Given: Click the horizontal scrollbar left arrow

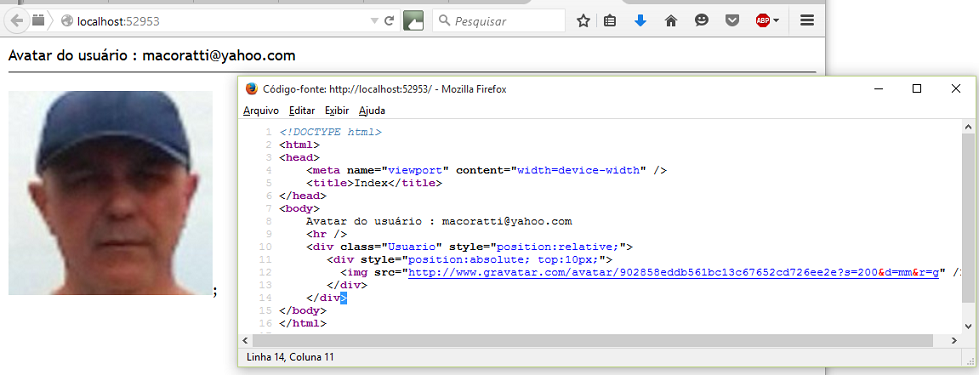Looking at the screenshot, I should click(245, 341).
